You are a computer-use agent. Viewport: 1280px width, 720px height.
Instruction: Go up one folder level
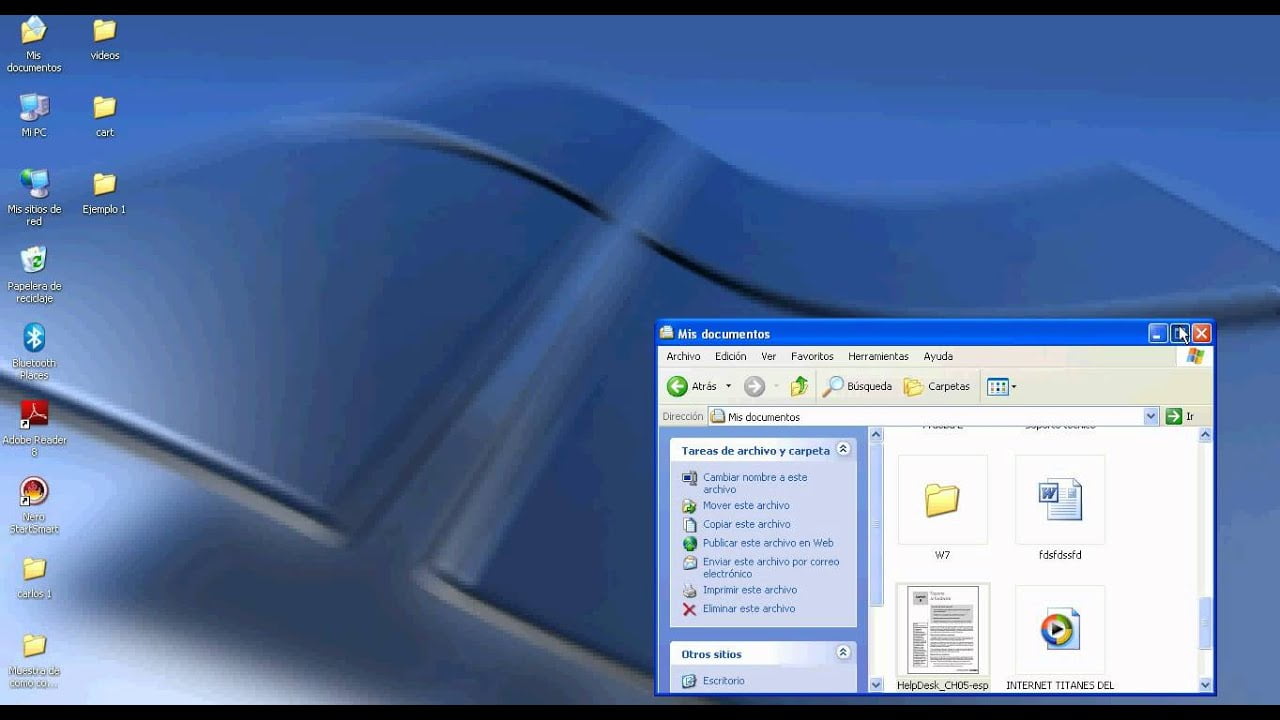(799, 386)
